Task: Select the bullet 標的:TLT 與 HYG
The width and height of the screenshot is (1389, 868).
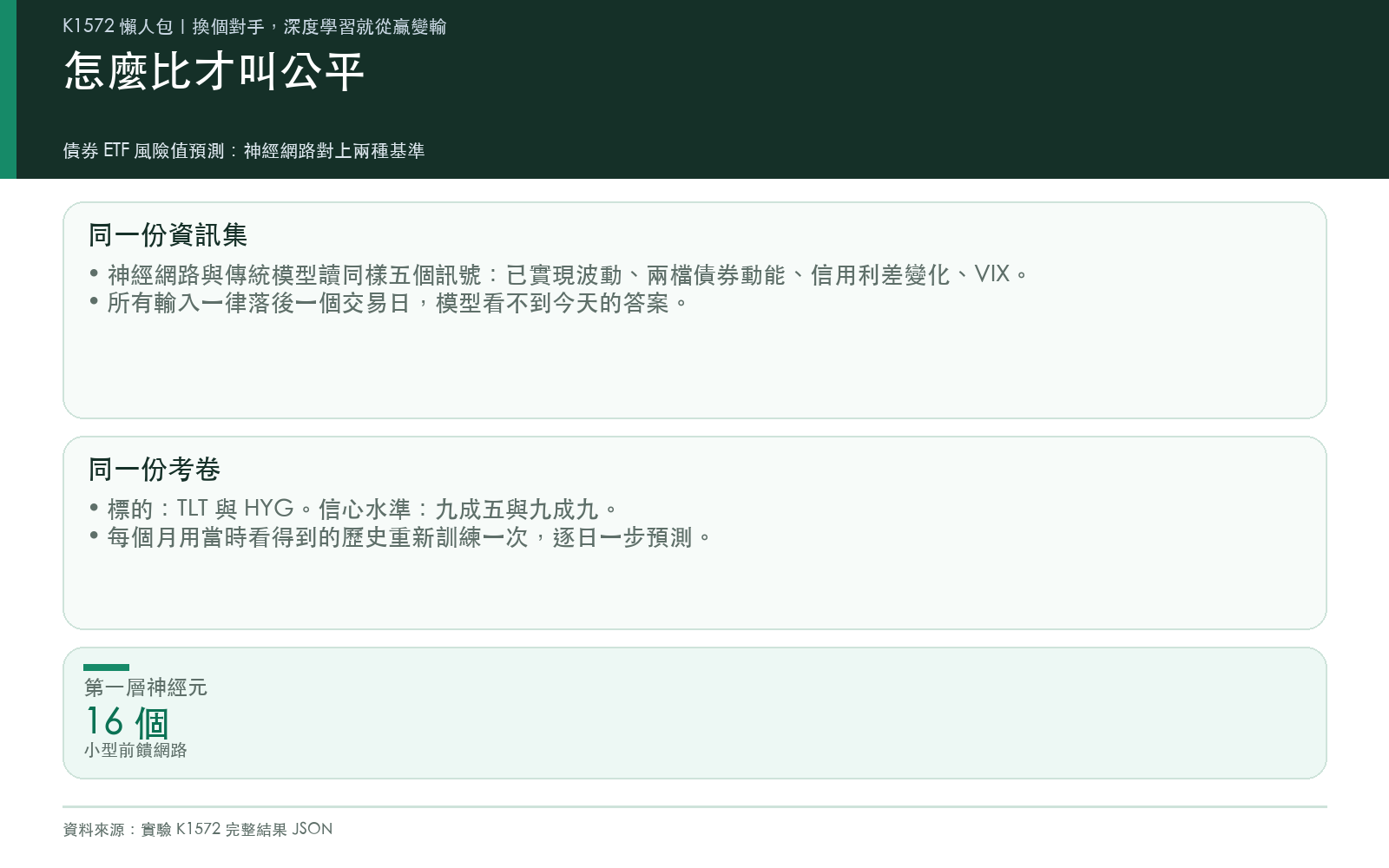Action: [354, 509]
